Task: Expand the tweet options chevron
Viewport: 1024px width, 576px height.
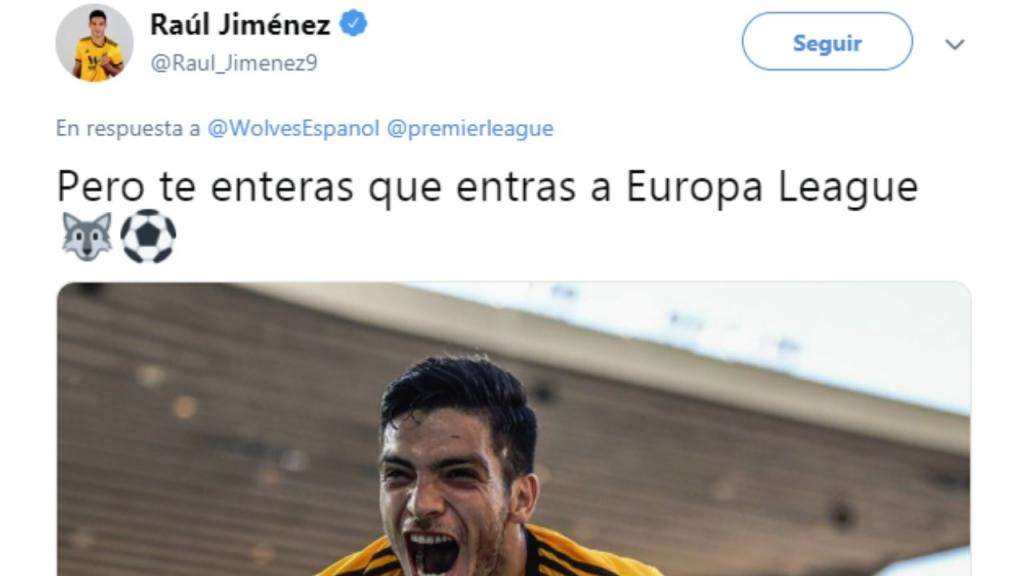Action: pos(955,44)
